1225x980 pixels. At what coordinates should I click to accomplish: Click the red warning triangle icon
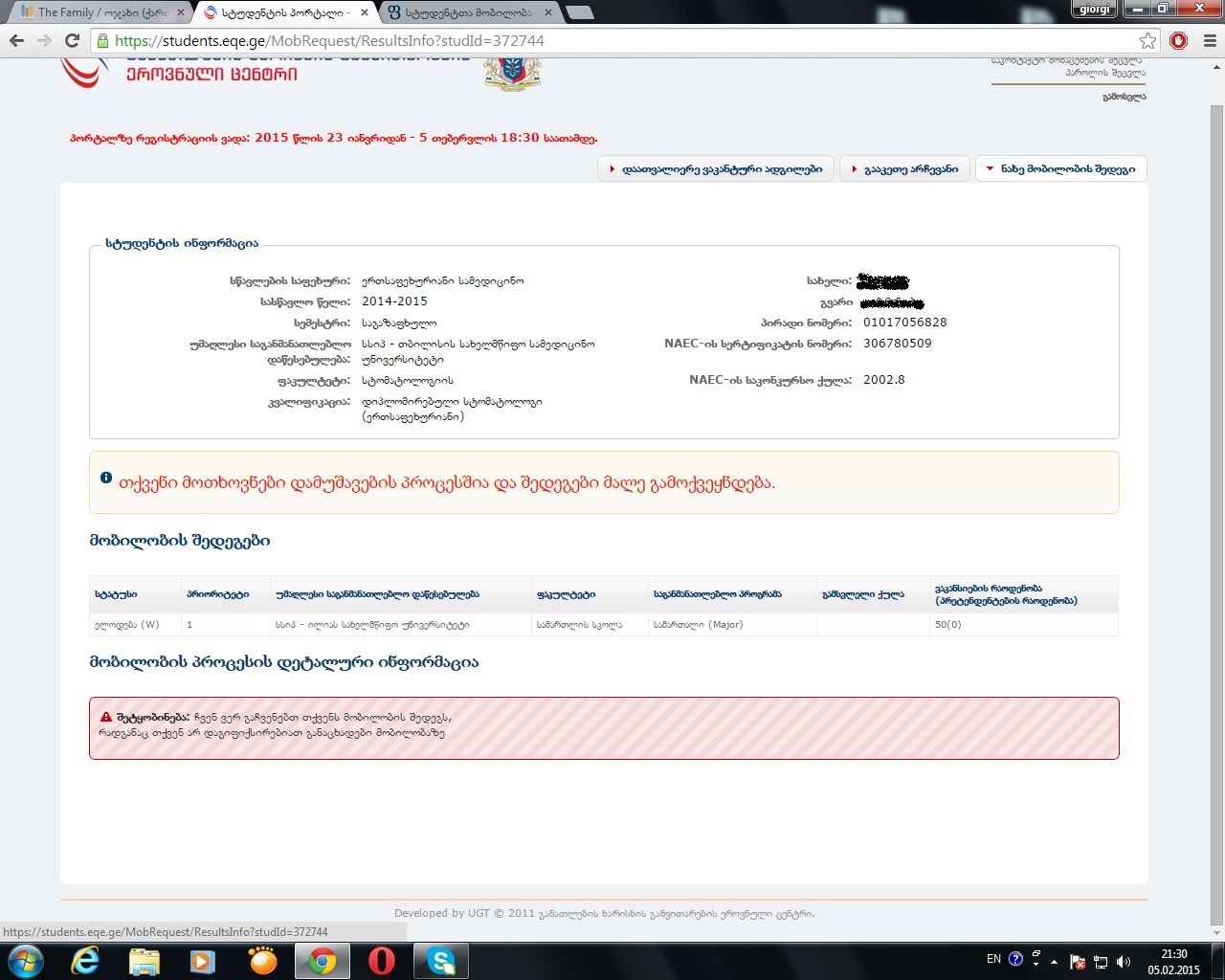click(106, 717)
